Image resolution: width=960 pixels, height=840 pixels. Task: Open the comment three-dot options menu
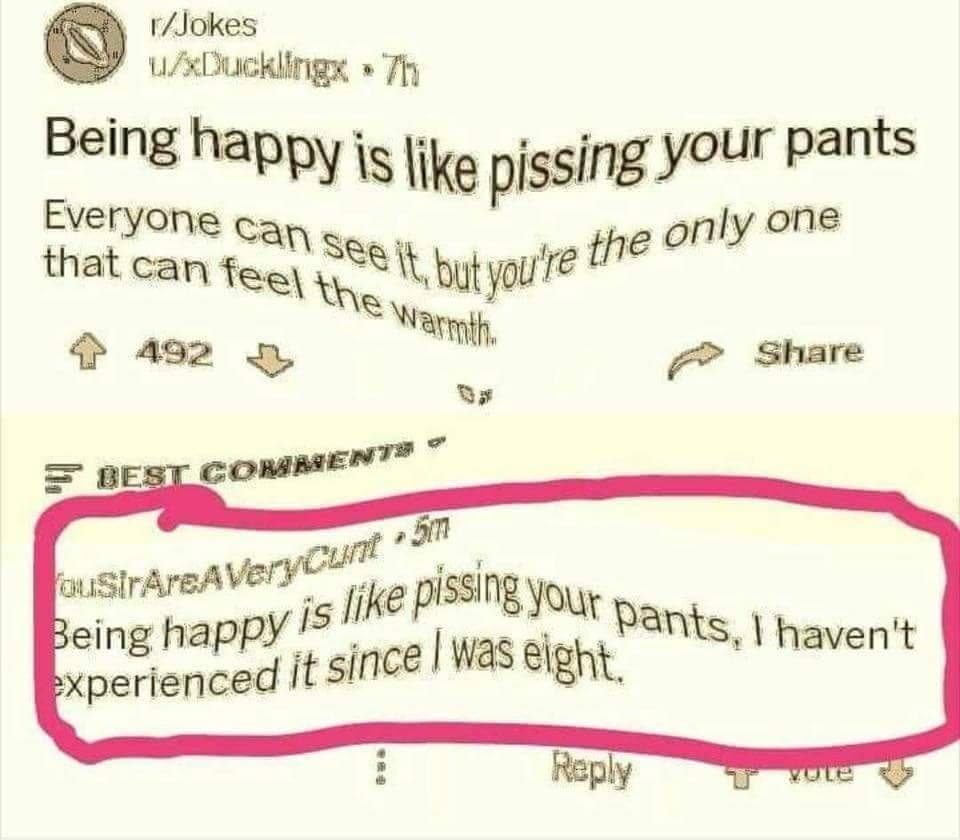pos(381,767)
